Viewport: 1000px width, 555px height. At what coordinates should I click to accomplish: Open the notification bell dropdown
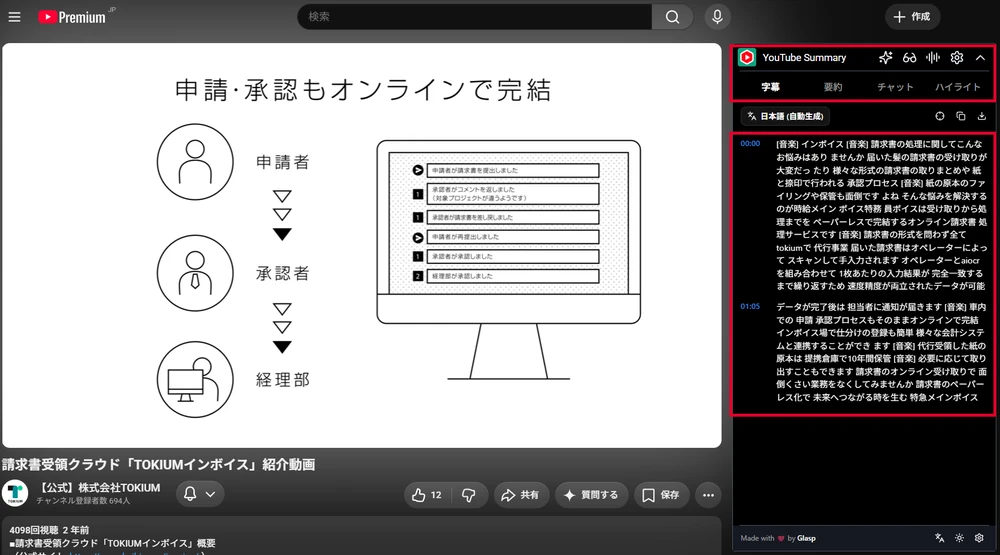click(200, 494)
